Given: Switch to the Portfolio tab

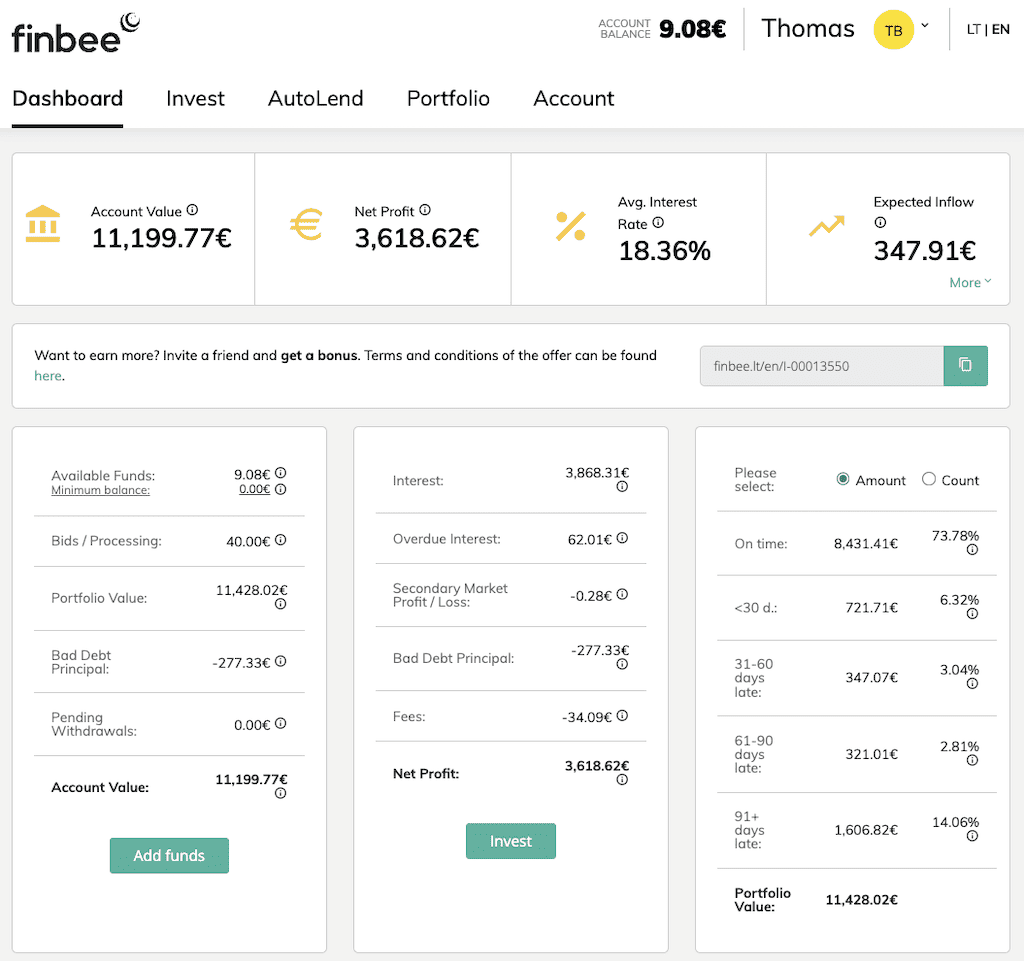Looking at the screenshot, I should (x=448, y=99).
